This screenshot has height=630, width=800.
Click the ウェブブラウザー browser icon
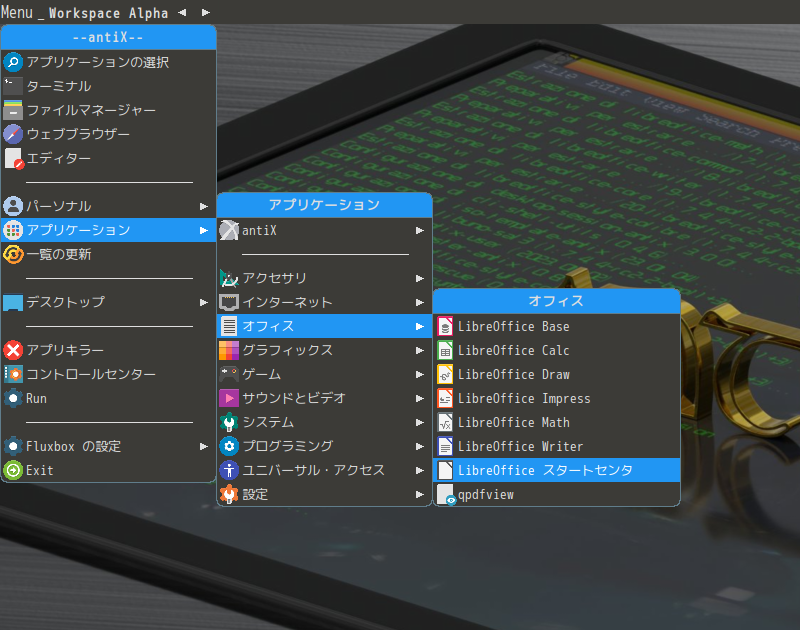(13, 134)
